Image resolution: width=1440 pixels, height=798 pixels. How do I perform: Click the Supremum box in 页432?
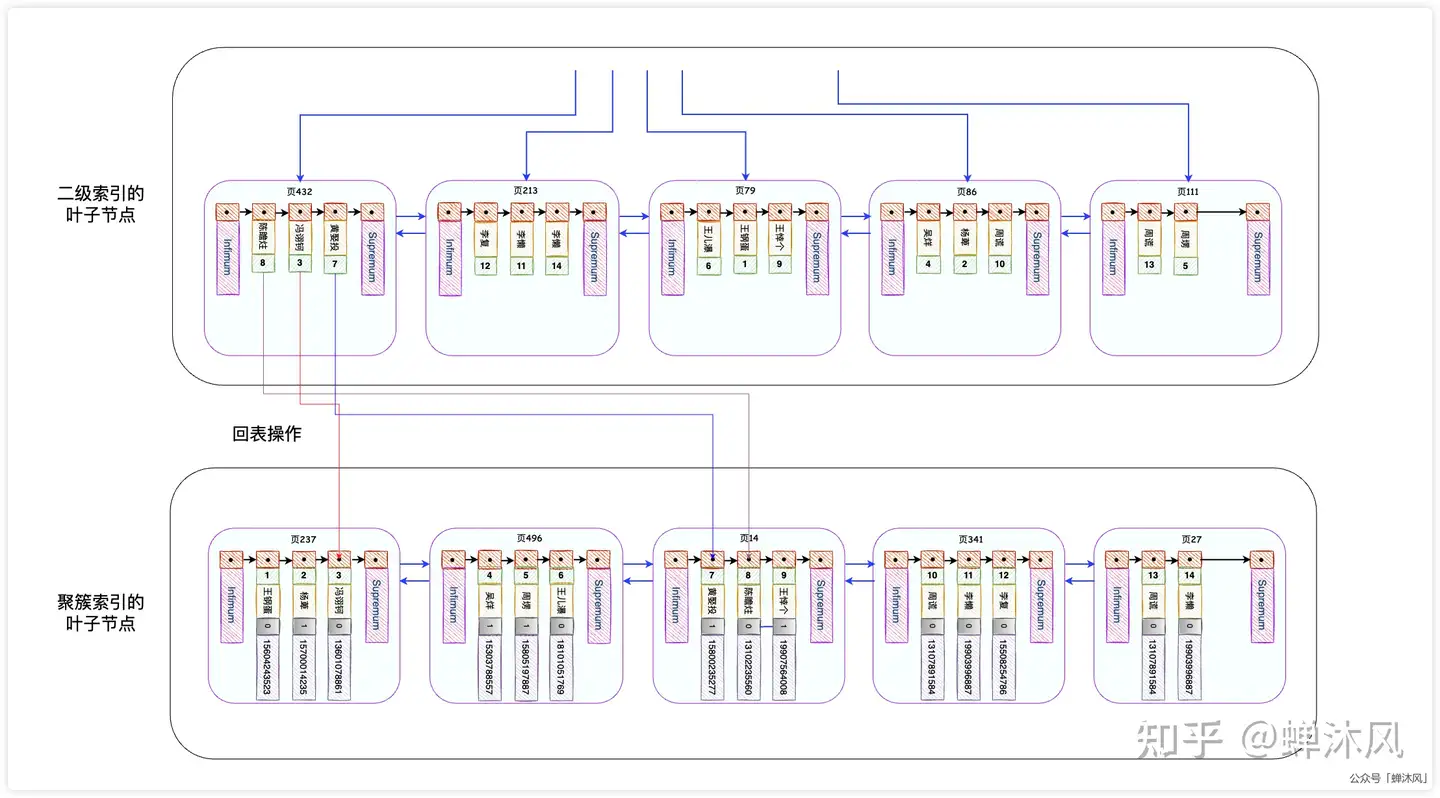coord(372,257)
